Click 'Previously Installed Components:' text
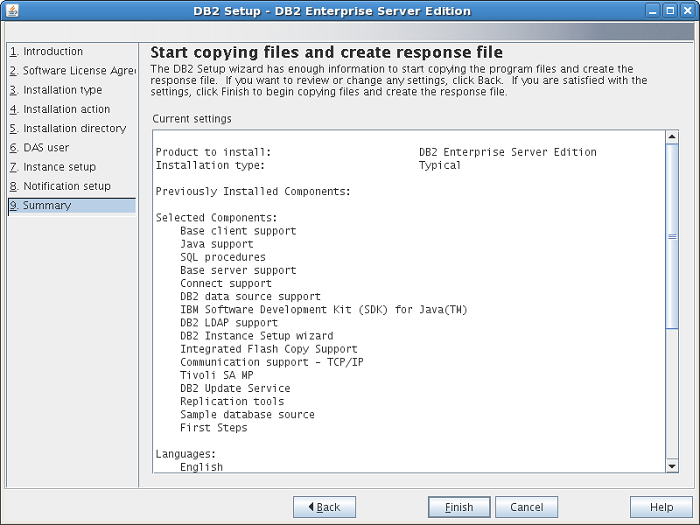The width and height of the screenshot is (700, 525). [253, 192]
